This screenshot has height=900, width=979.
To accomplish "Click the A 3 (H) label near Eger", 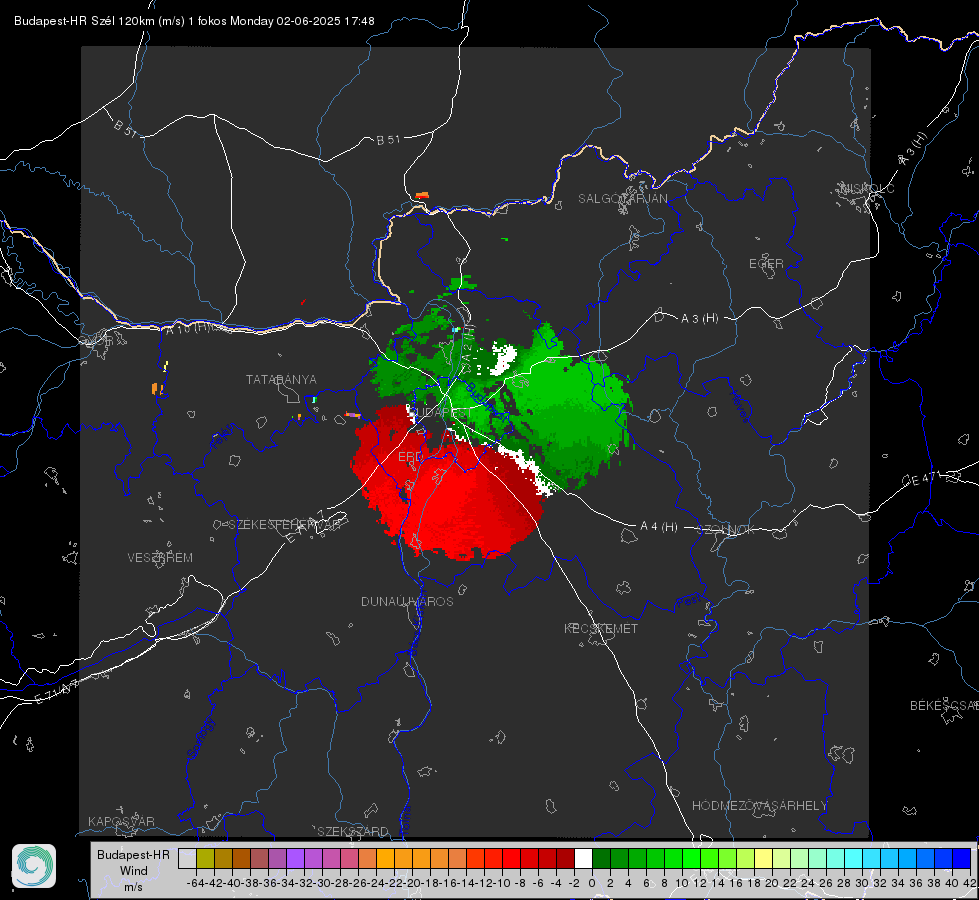I will 699,318.
